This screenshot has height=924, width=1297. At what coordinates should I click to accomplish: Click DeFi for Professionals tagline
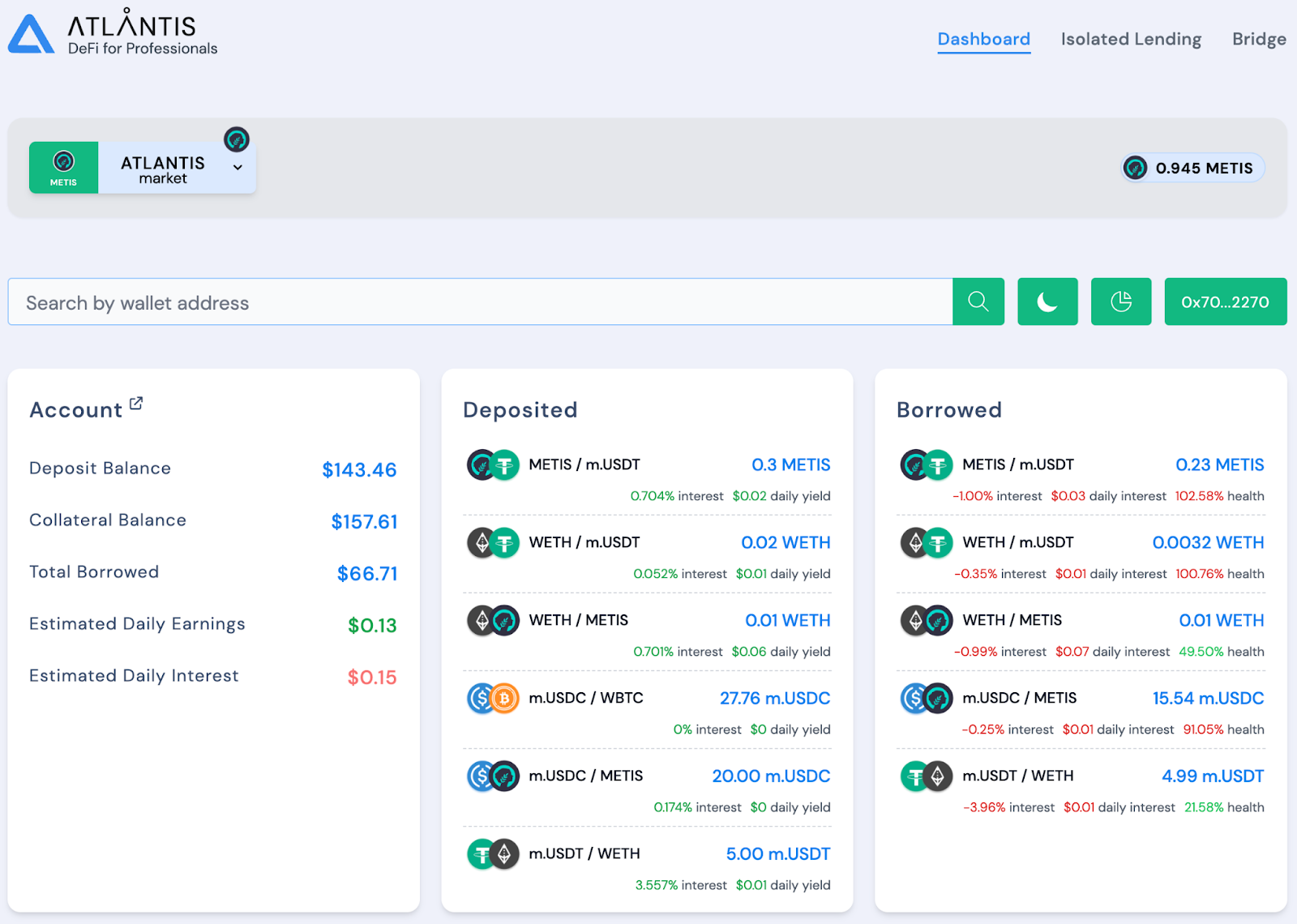pyautogui.click(x=143, y=49)
